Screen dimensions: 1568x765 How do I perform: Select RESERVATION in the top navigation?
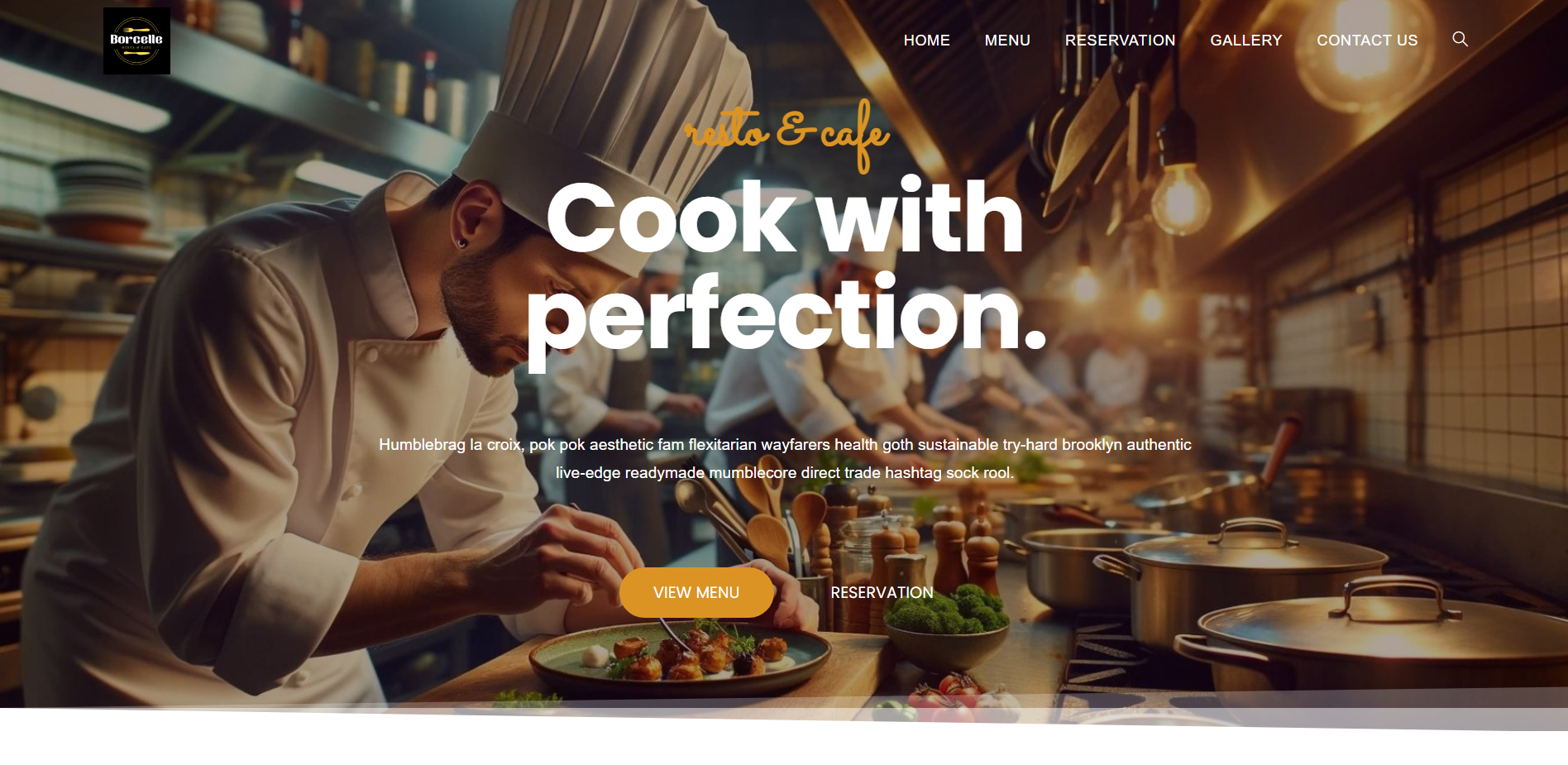coord(1120,41)
